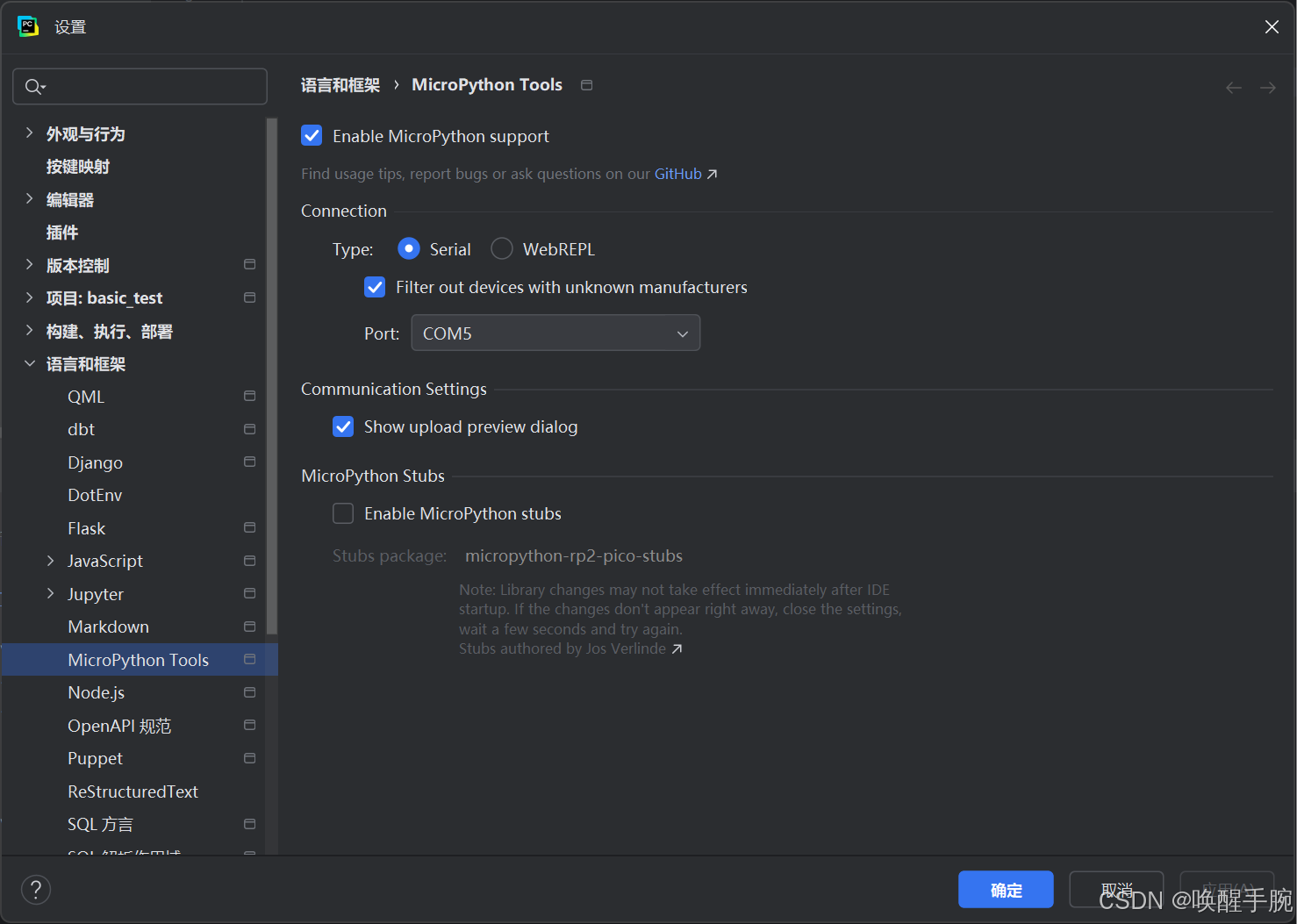Open the GitHub link
The height and width of the screenshot is (924, 1297).
(678, 174)
